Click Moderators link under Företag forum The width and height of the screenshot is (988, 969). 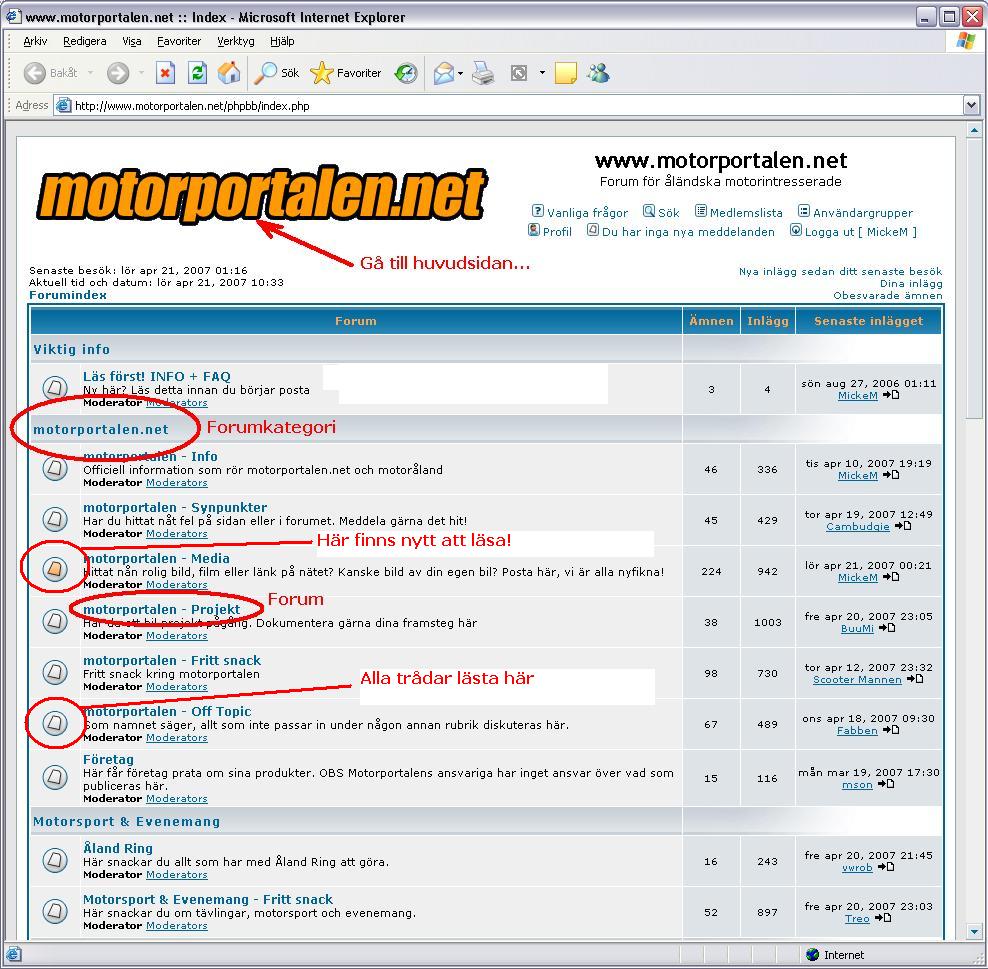point(176,798)
